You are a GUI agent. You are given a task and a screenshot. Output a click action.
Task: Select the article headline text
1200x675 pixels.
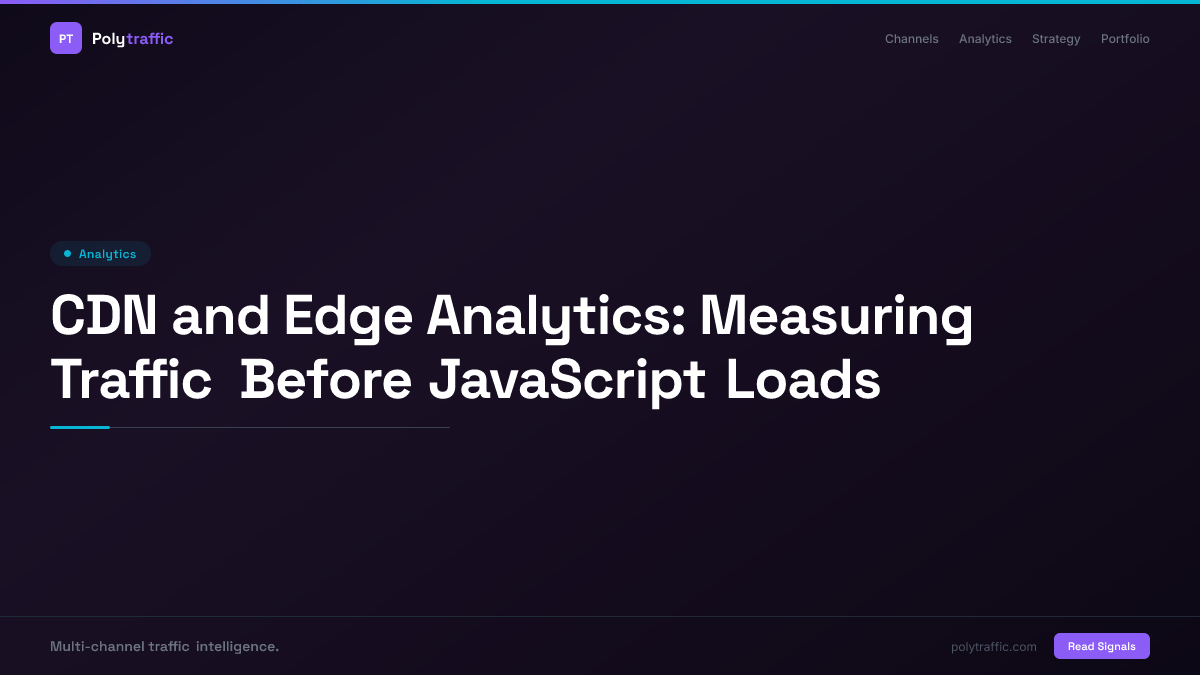[512, 348]
